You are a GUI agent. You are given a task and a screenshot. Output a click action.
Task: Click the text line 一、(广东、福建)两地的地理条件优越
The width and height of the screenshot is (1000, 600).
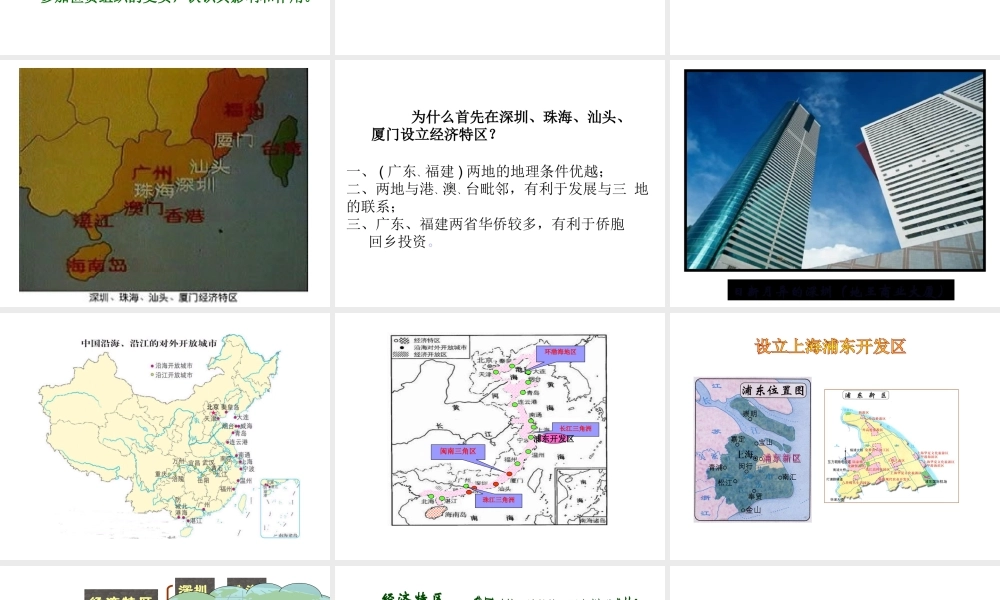(476, 172)
